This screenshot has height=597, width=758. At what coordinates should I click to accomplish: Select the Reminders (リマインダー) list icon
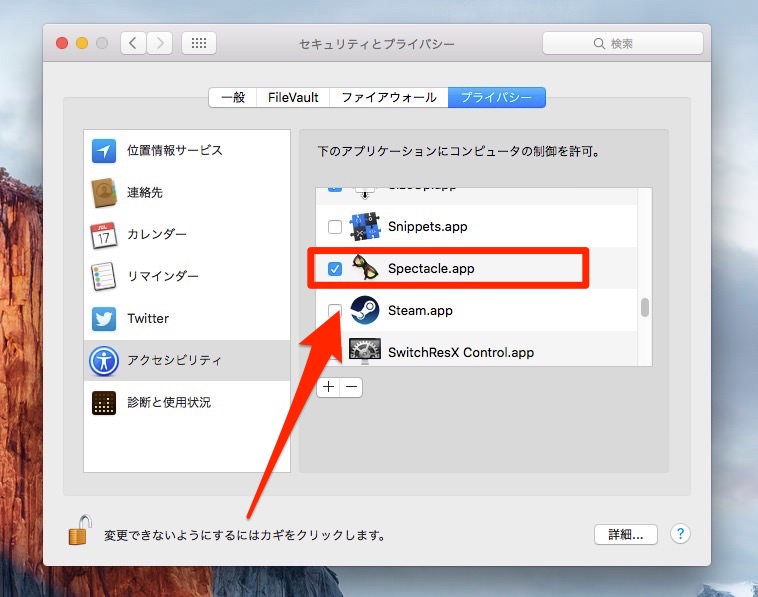click(103, 277)
